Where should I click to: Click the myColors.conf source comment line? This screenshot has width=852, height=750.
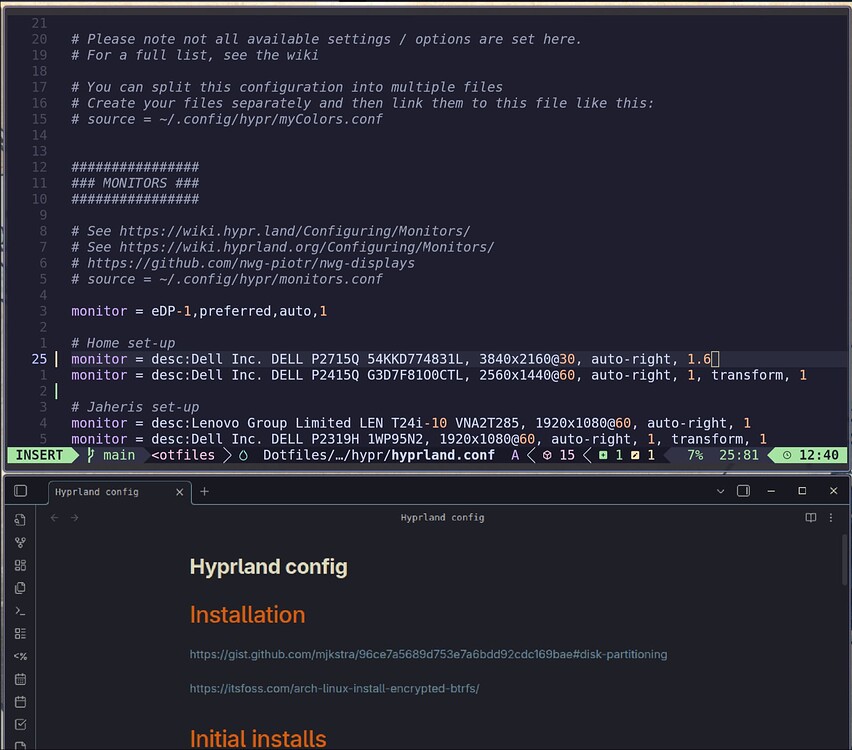[227, 119]
